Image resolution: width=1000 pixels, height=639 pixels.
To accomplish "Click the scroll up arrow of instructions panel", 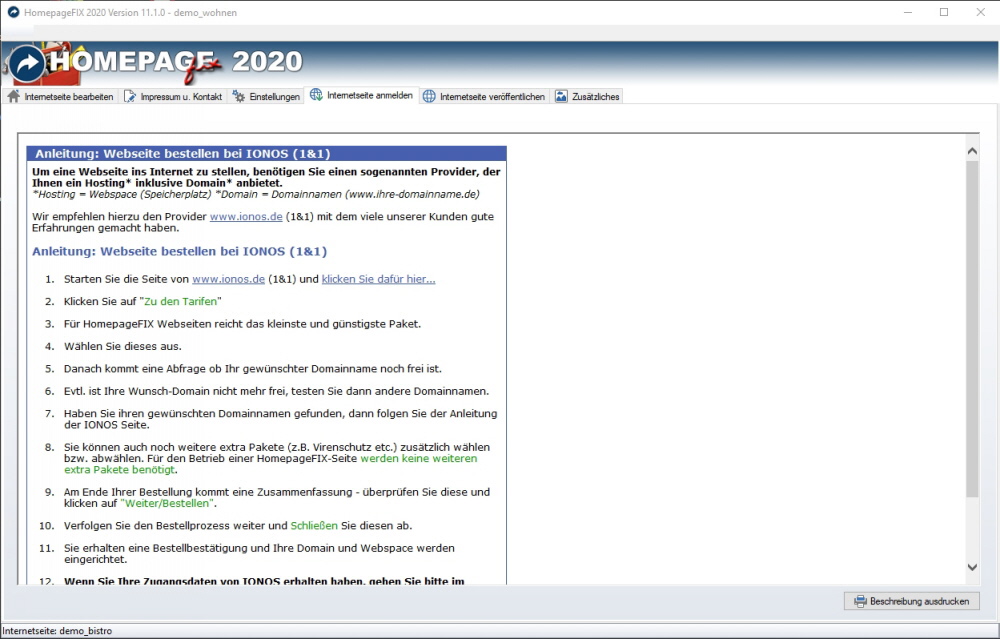I will tap(972, 151).
